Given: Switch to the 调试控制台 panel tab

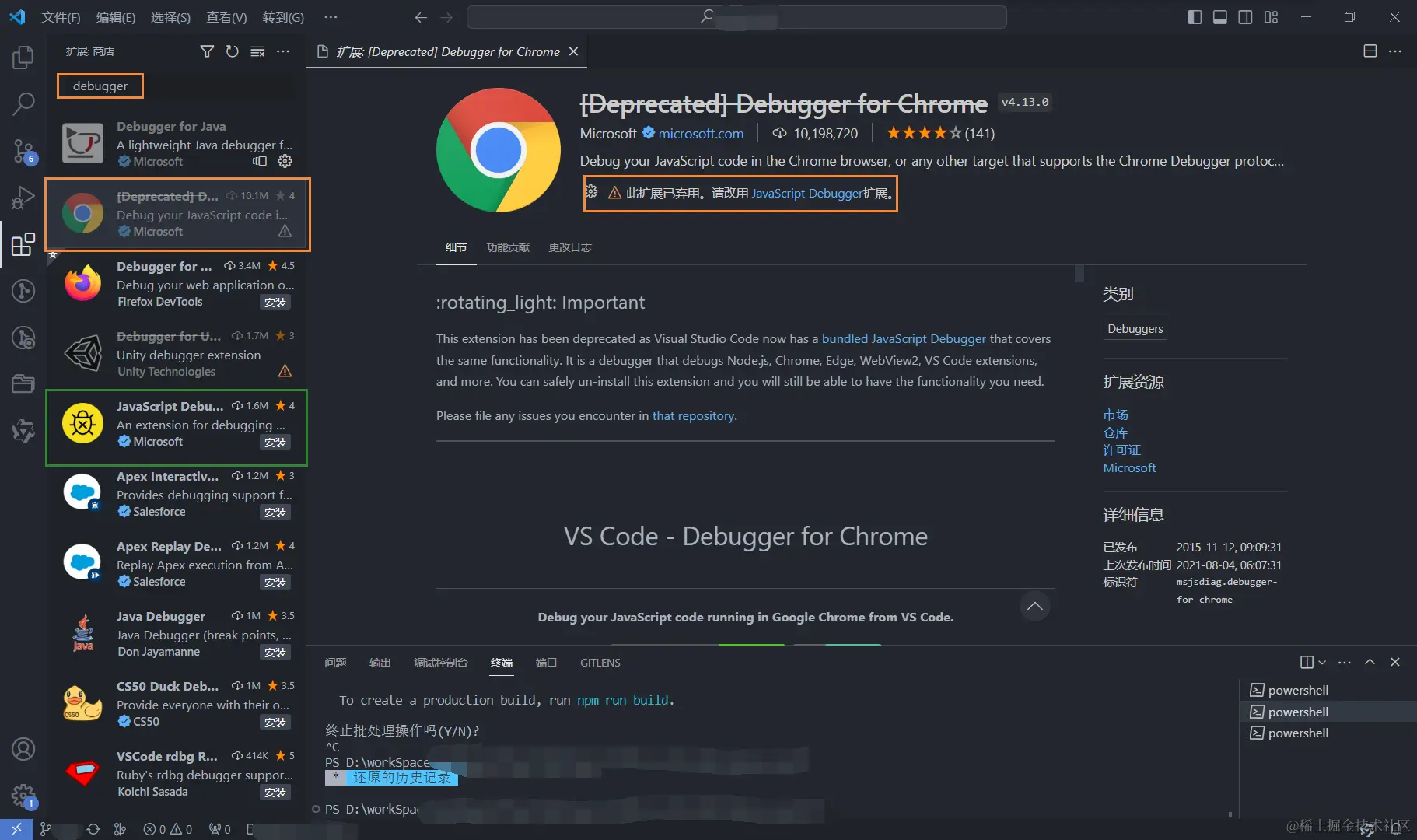Looking at the screenshot, I should 441,663.
